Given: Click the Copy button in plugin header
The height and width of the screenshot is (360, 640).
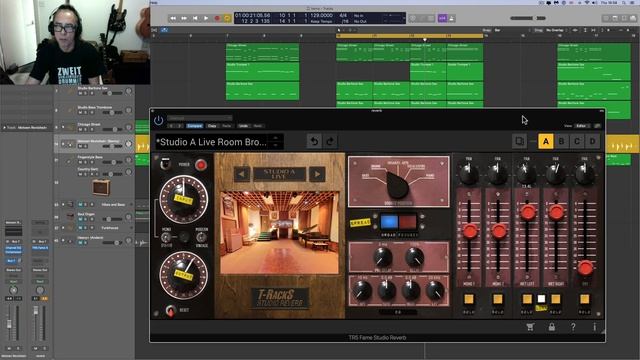Looking at the screenshot, I should click(x=212, y=126).
